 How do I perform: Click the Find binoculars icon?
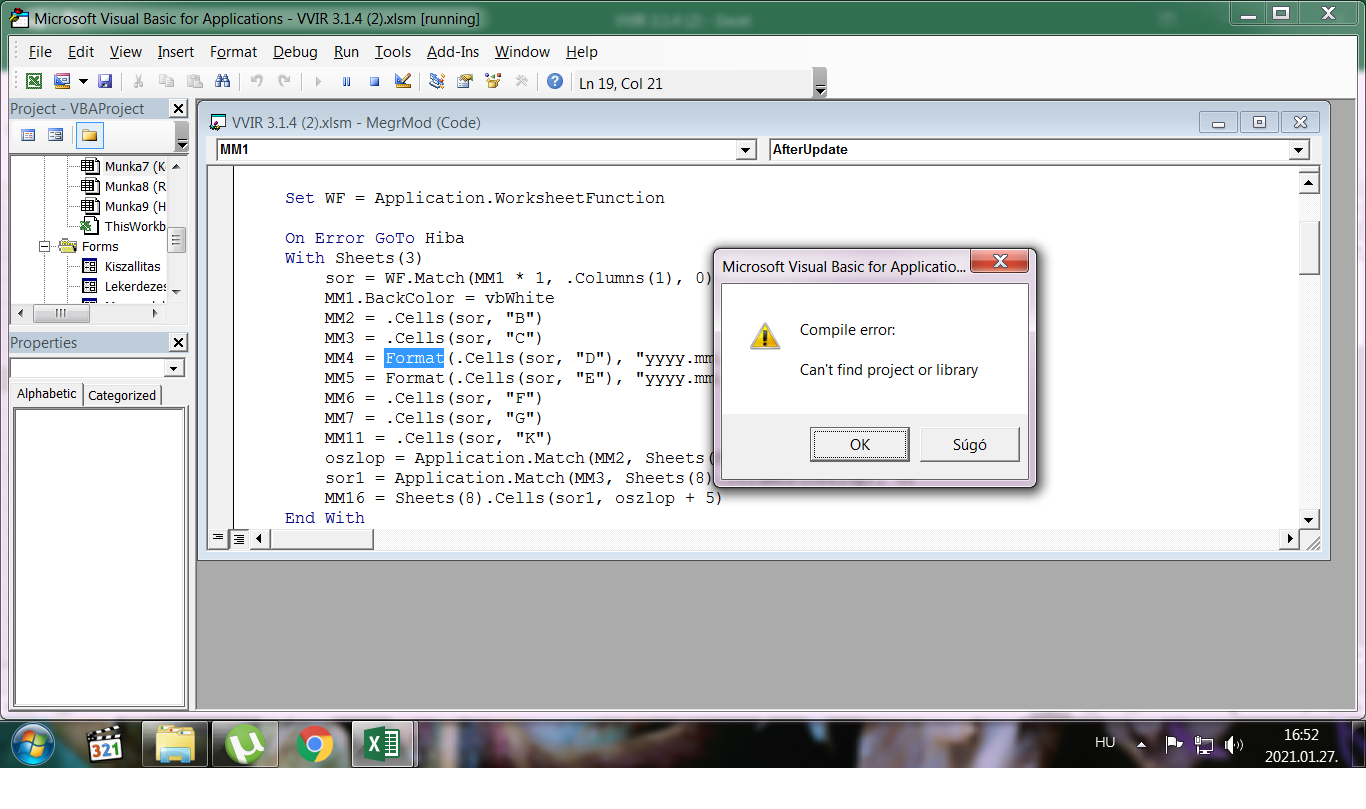222,82
